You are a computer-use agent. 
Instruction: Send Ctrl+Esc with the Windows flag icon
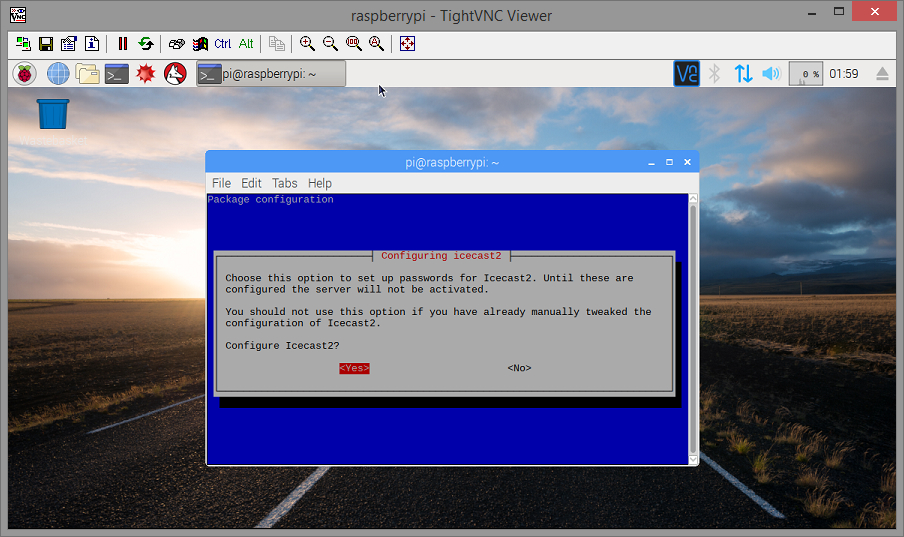click(x=200, y=44)
